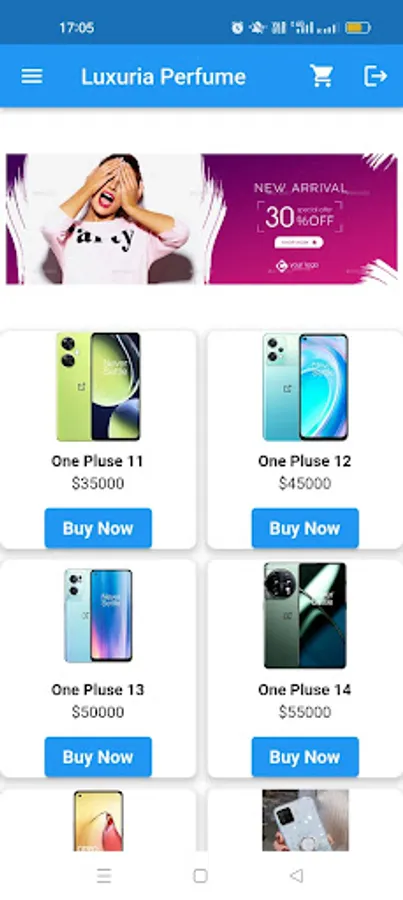Tap the alarm icon in status bar
The height and width of the screenshot is (900, 403).
pyautogui.click(x=237, y=28)
